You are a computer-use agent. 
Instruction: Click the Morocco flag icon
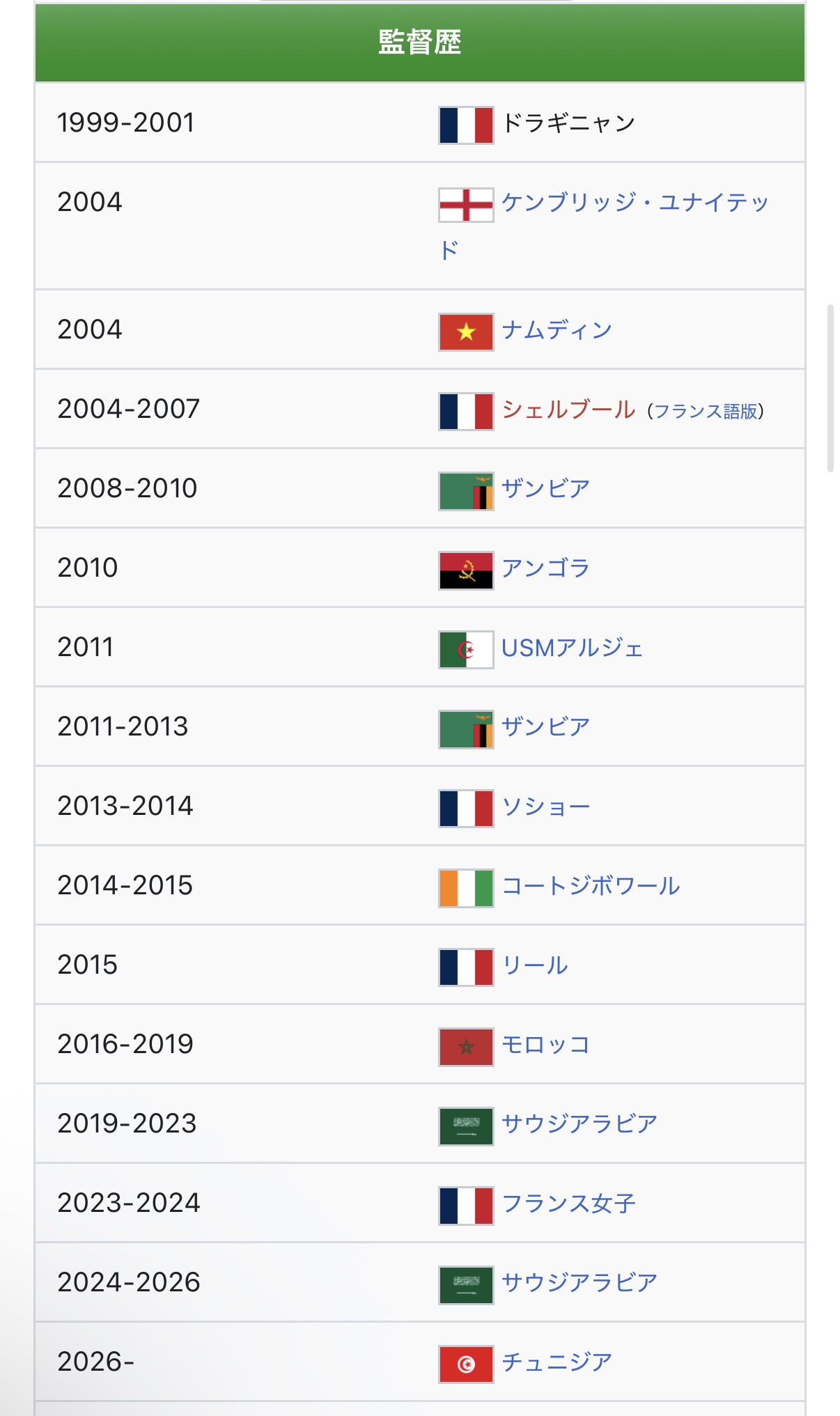click(466, 1047)
